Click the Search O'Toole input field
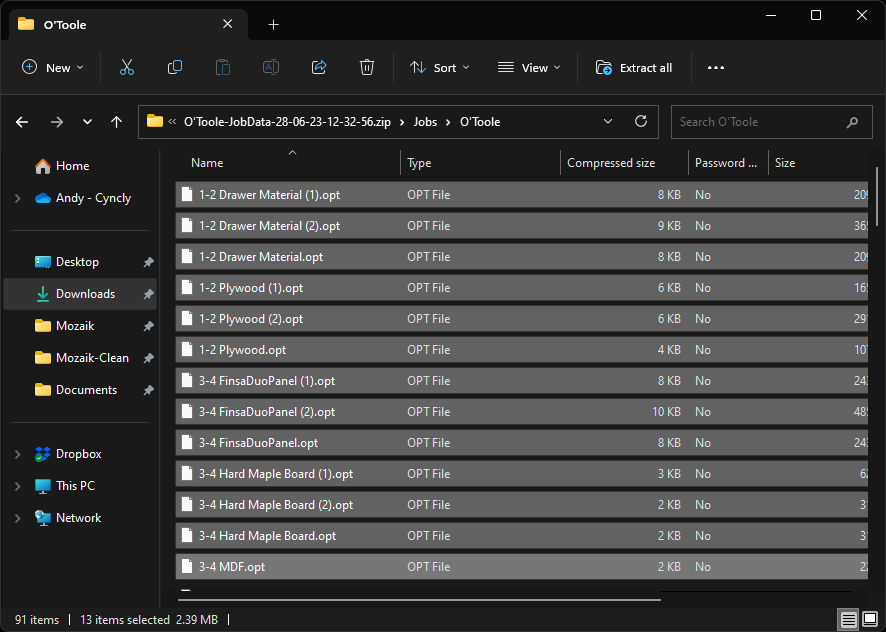 point(758,122)
